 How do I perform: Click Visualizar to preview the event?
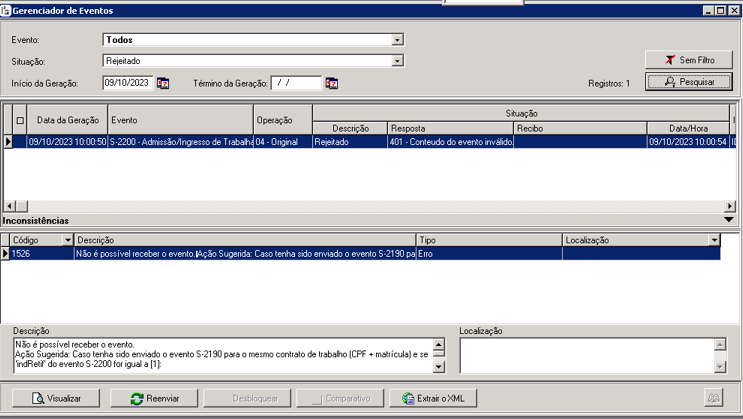pyautogui.click(x=56, y=398)
